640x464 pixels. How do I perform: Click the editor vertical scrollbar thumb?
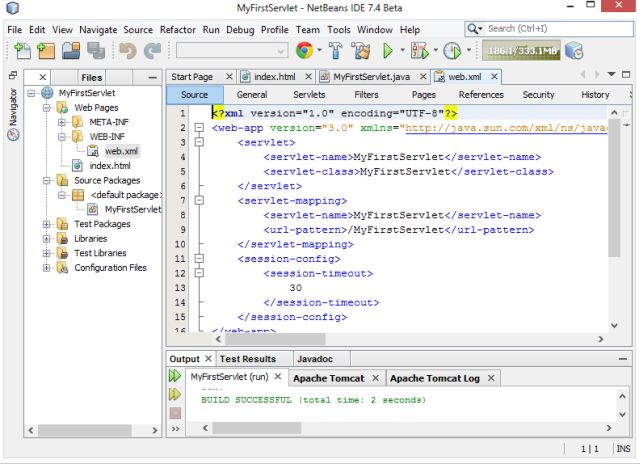[614, 188]
